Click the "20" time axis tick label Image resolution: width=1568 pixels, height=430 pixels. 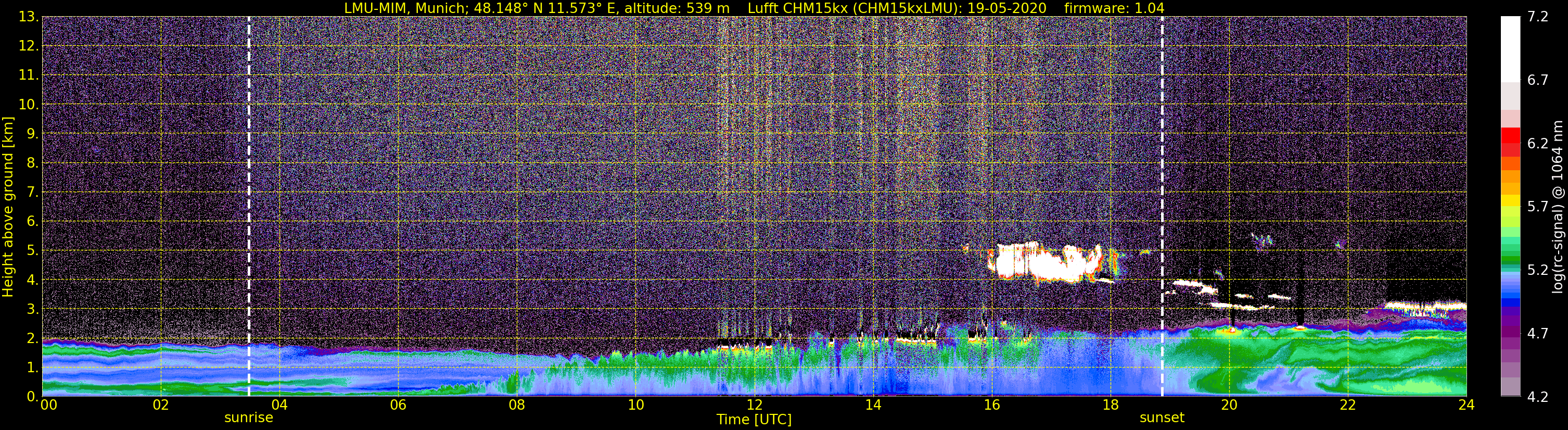point(1229,405)
